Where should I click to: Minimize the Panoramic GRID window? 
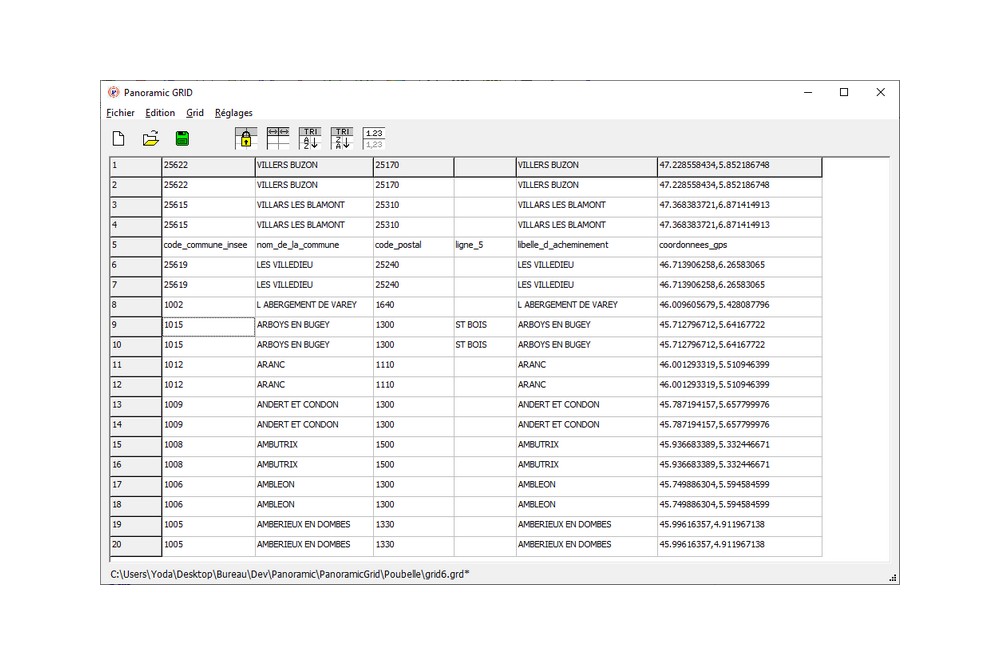(x=808, y=92)
